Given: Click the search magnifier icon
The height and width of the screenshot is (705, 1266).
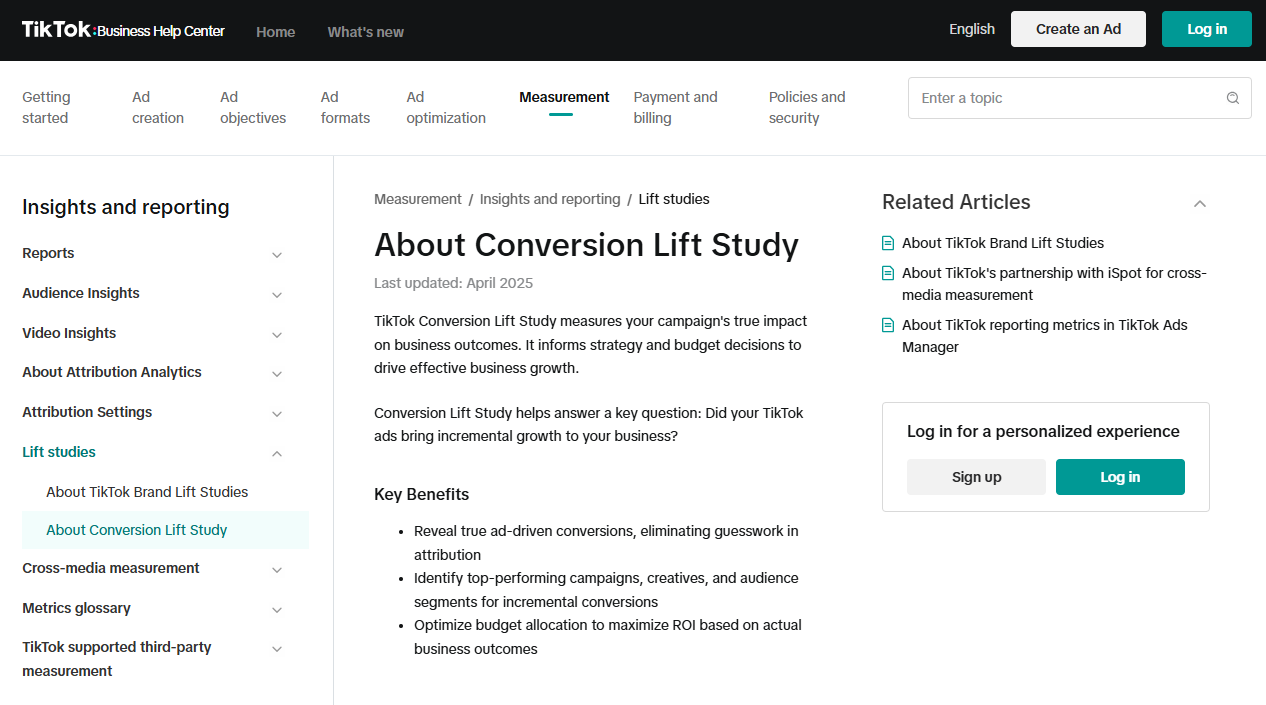Looking at the screenshot, I should (1232, 98).
